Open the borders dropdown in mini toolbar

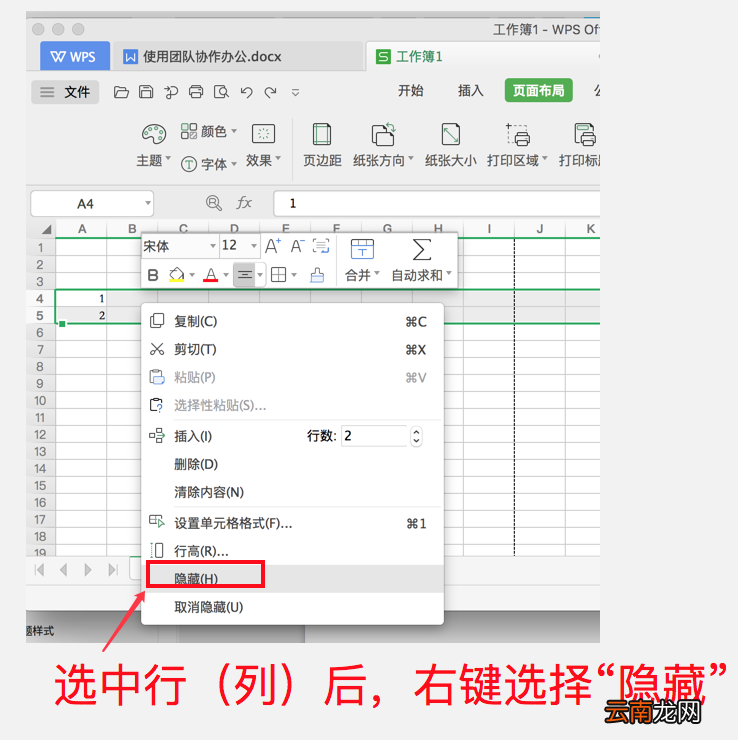coord(294,275)
